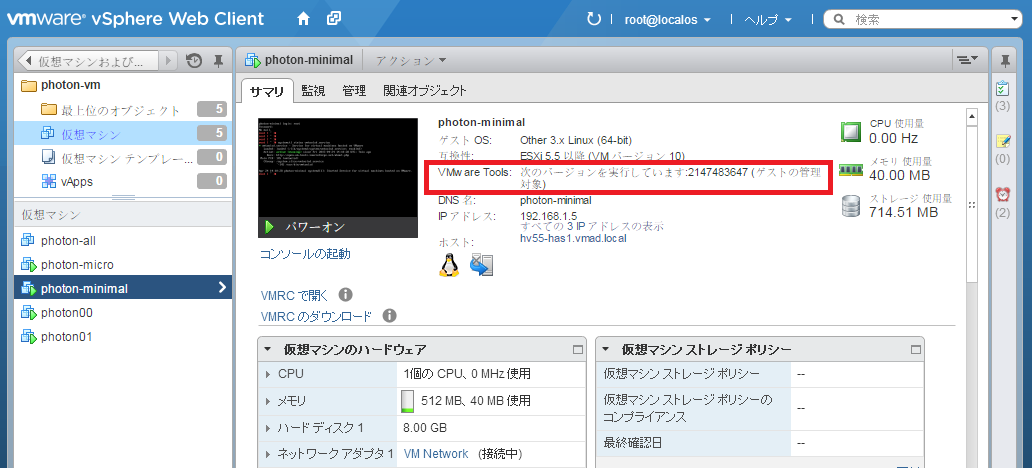Image resolution: width=1032 pixels, height=468 pixels.
Task: Open the content view options menu icon
Action: pos(968,61)
